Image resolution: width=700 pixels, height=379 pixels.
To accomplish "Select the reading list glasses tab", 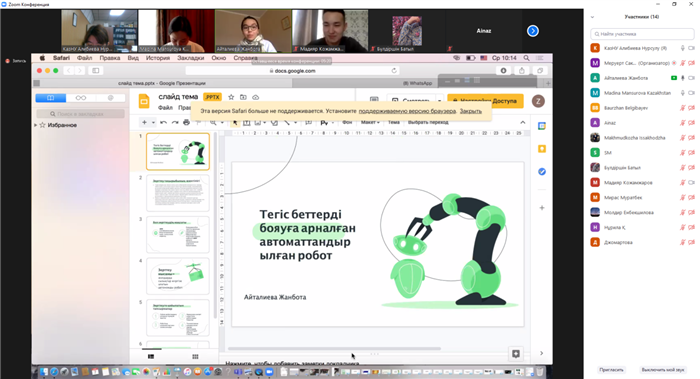I will tap(81, 98).
